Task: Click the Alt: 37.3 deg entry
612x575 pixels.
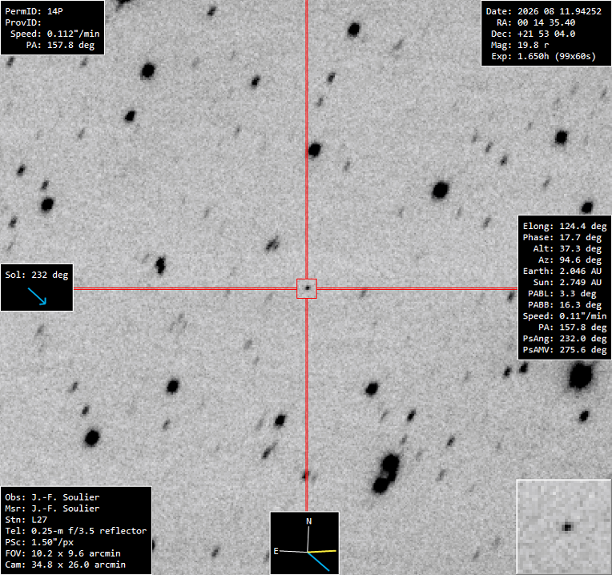Action: coord(568,249)
